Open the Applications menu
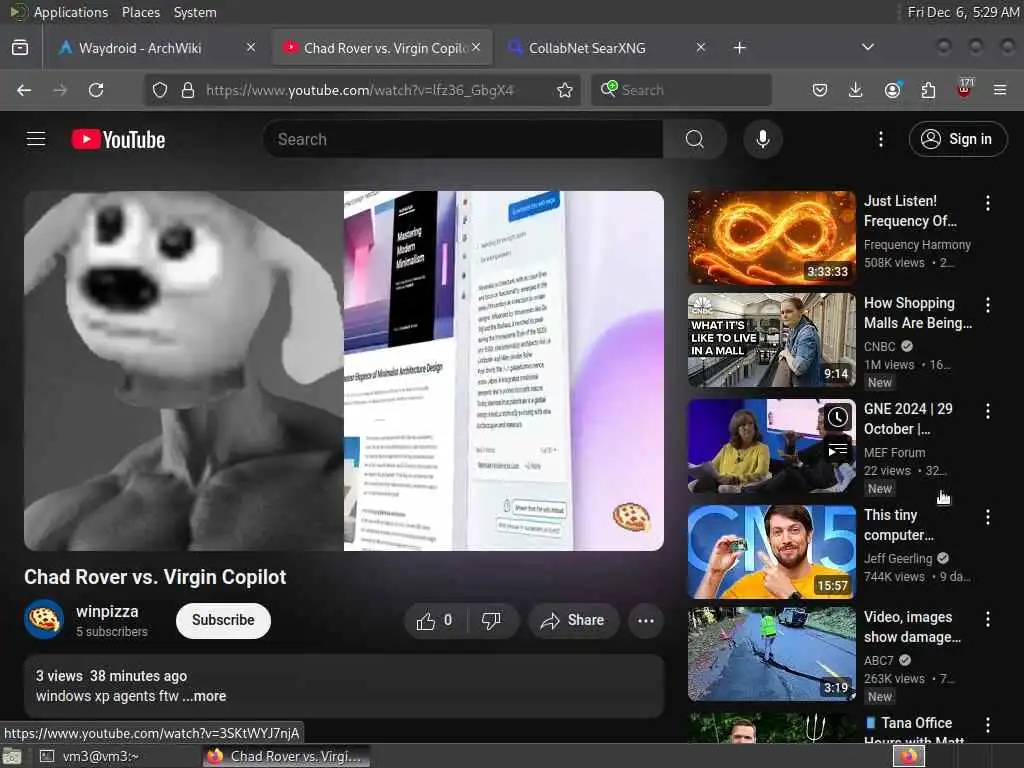1024x768 pixels. click(71, 12)
